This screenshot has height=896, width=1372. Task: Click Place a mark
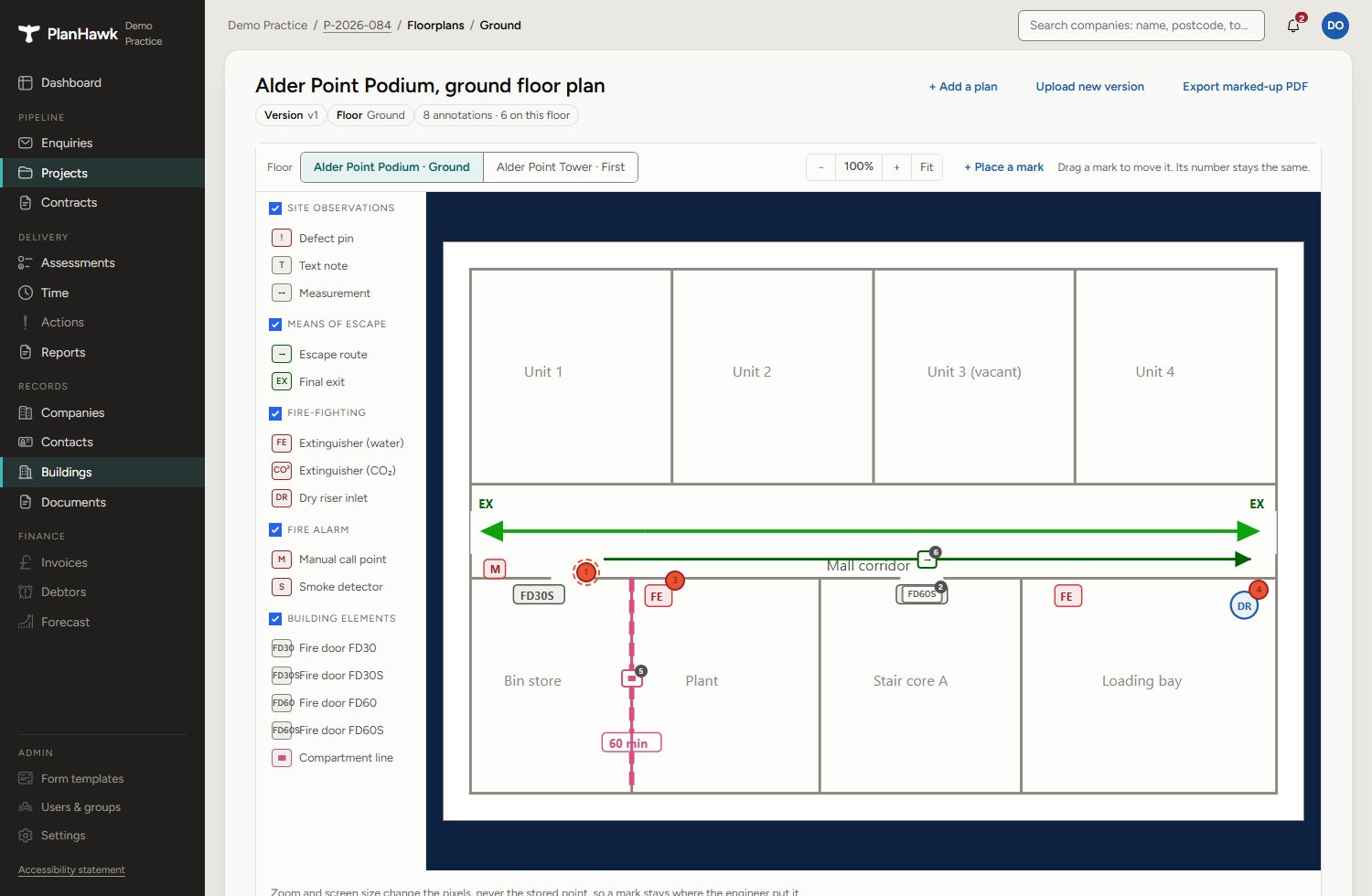point(1003,167)
